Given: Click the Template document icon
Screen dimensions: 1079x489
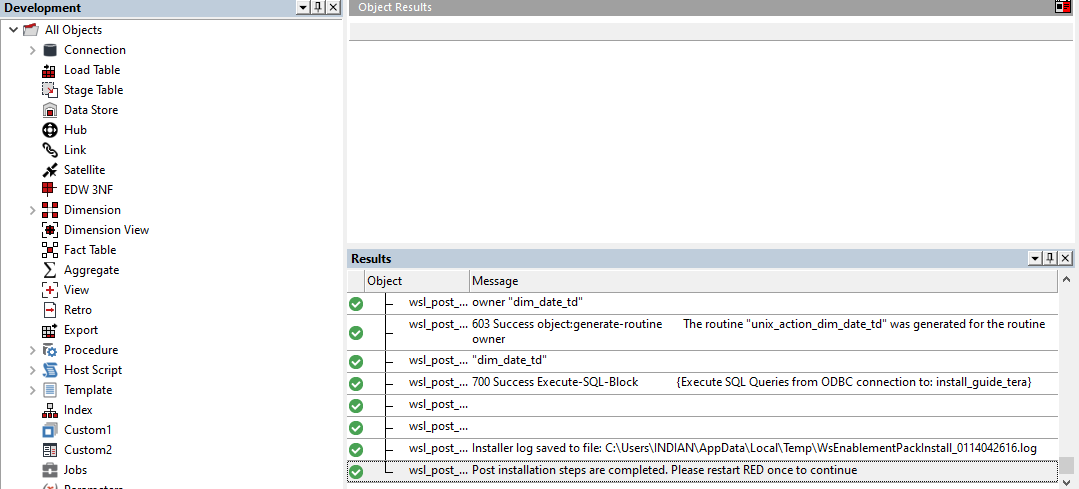Looking at the screenshot, I should point(50,389).
